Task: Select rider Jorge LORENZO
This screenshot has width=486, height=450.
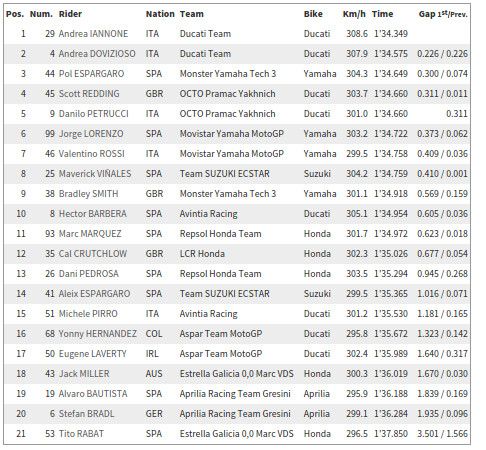Action: (91, 134)
